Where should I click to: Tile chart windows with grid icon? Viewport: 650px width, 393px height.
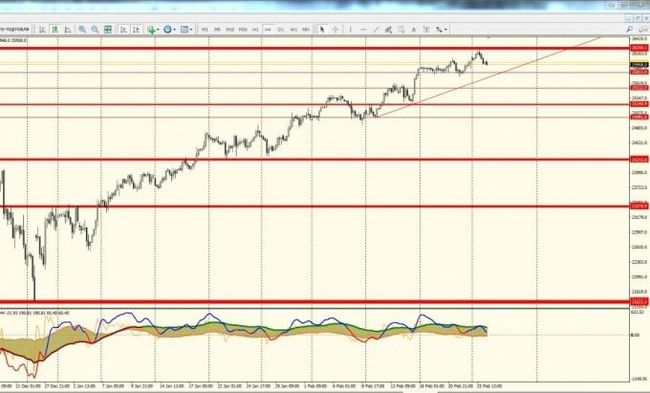click(x=108, y=29)
